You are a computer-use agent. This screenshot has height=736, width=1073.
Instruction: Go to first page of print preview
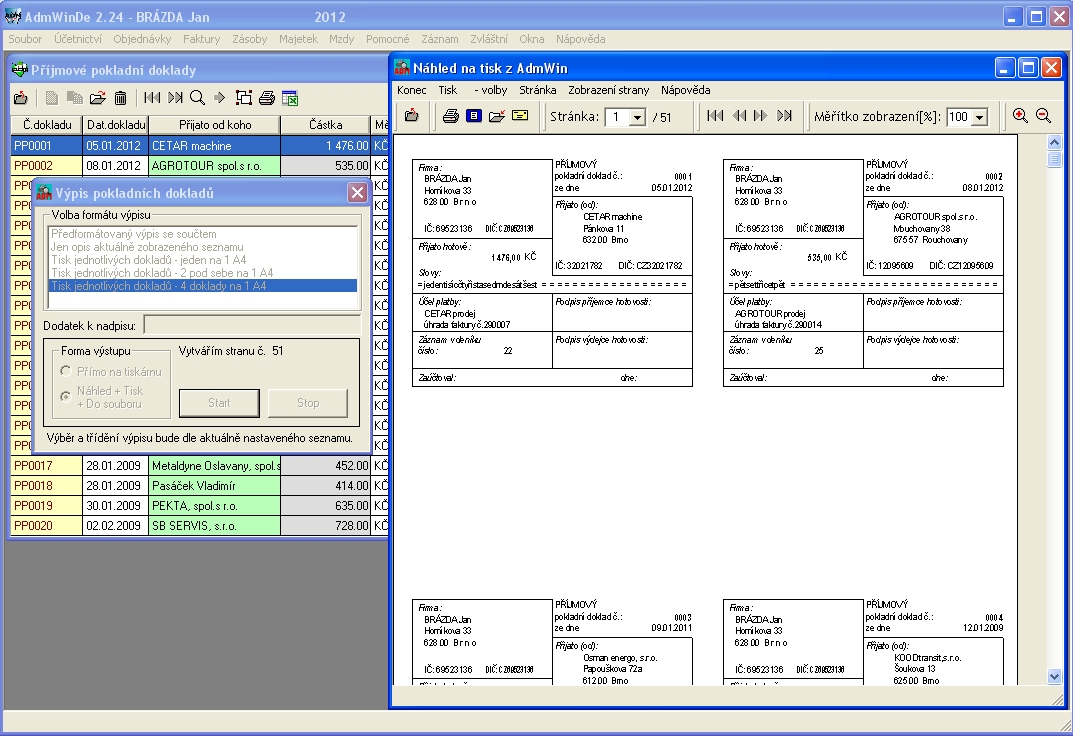pyautogui.click(x=715, y=116)
